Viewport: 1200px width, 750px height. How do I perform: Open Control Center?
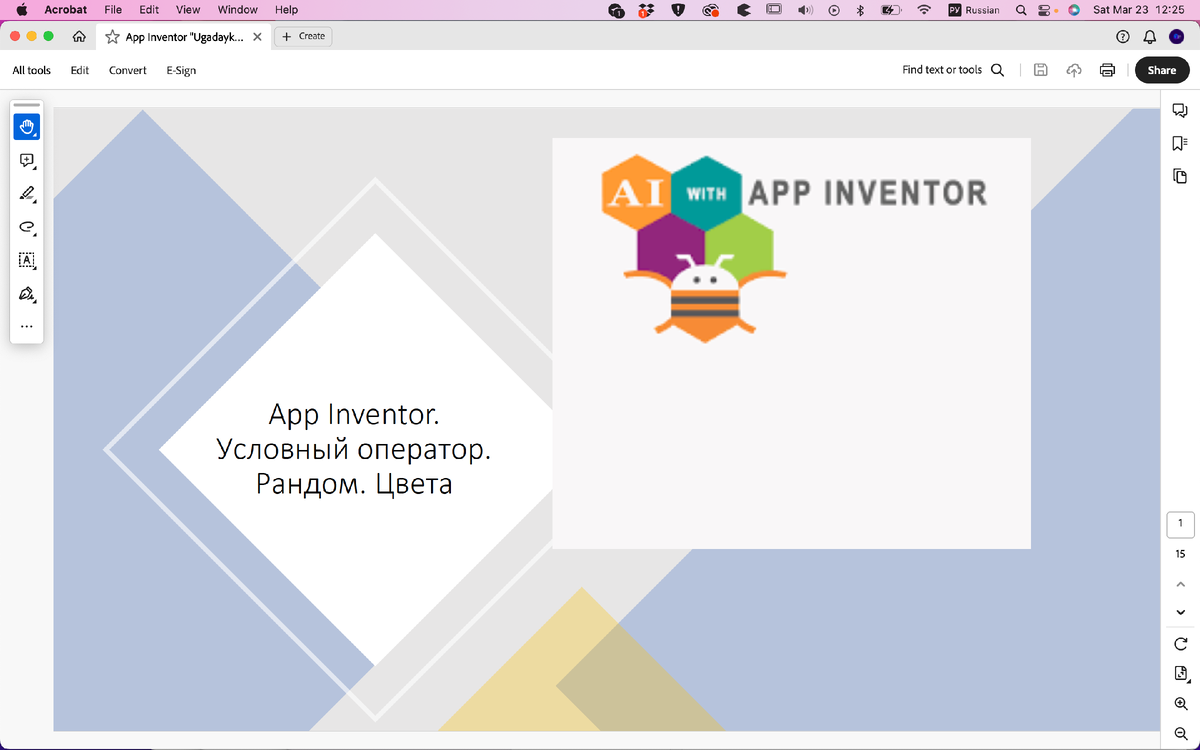pyautogui.click(x=1046, y=10)
